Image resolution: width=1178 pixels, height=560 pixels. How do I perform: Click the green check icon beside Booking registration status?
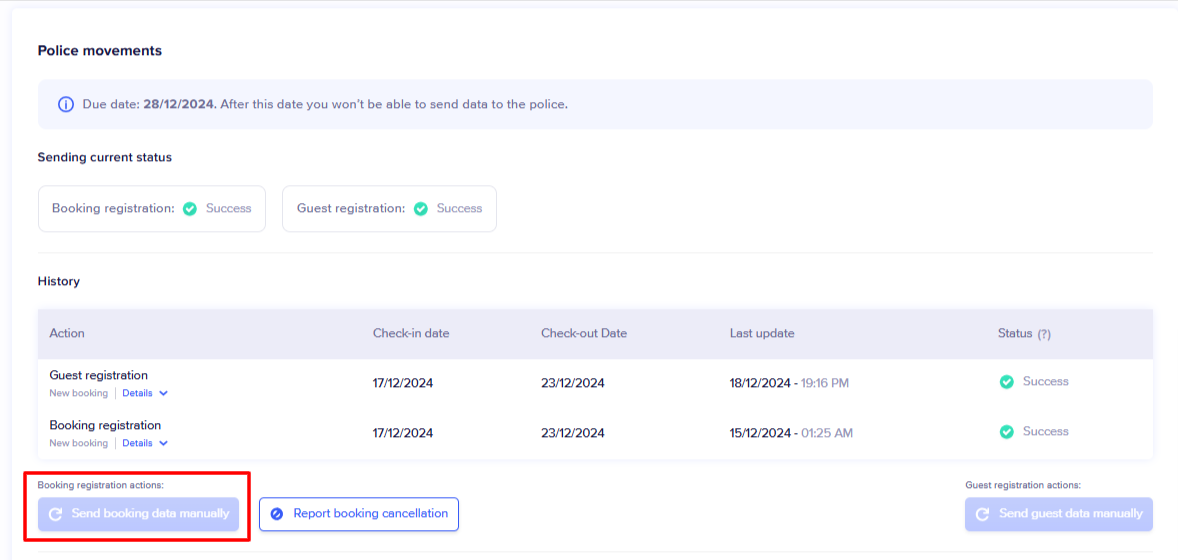(x=190, y=209)
